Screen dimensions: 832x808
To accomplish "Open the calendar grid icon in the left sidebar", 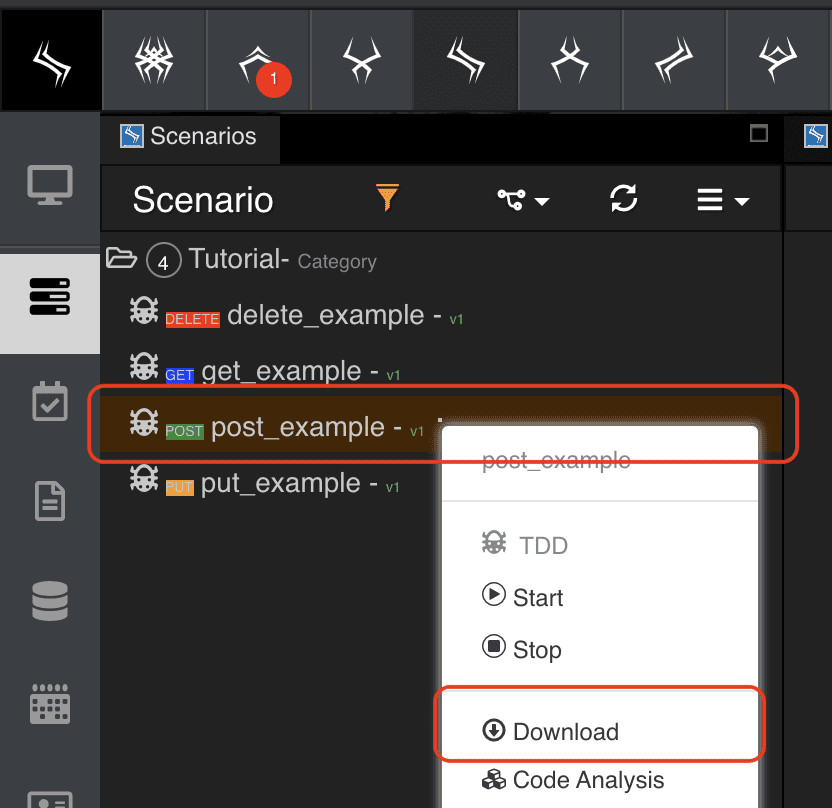I will point(50,704).
